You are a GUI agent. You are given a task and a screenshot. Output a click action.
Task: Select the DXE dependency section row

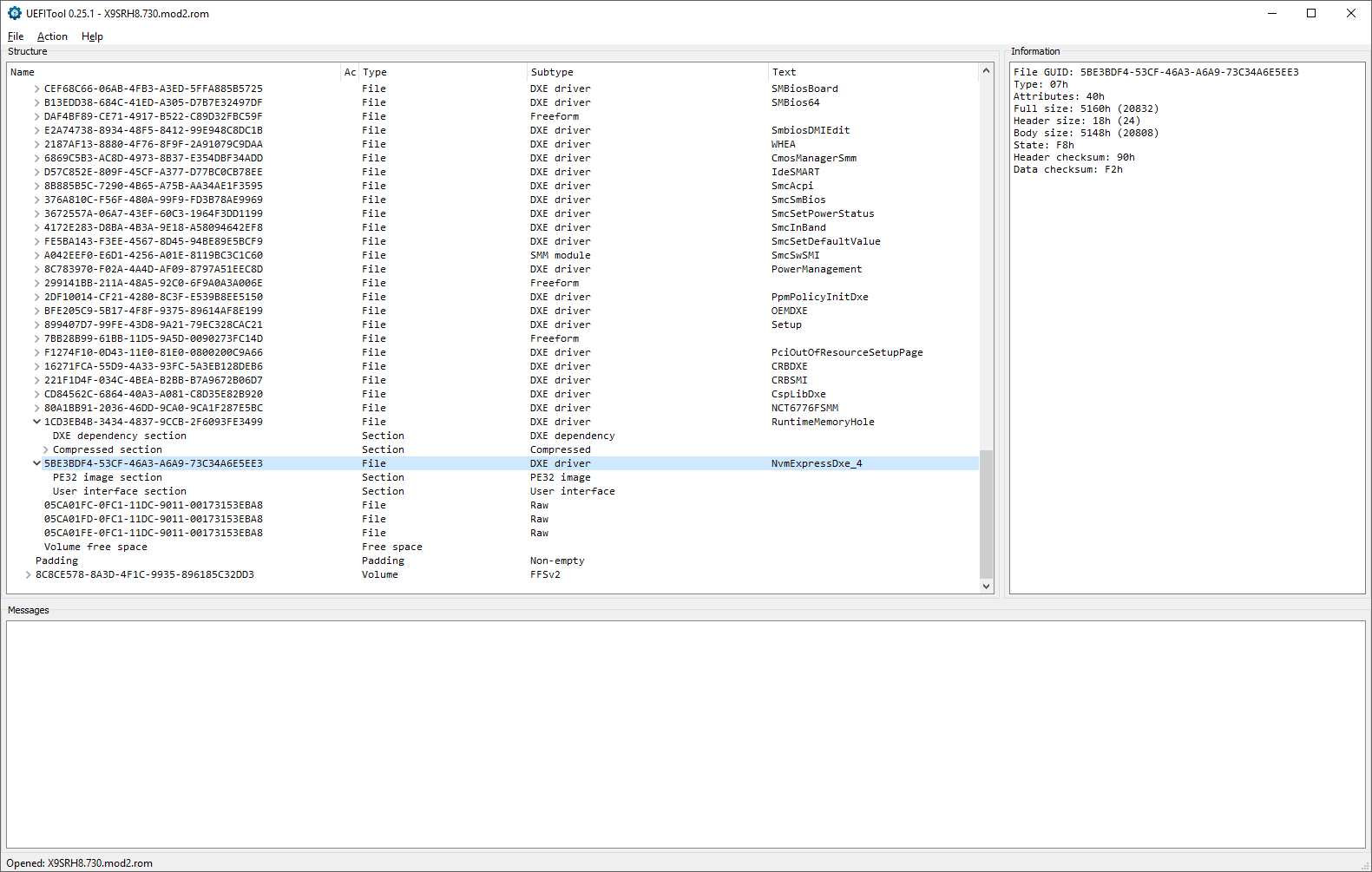click(x=493, y=436)
